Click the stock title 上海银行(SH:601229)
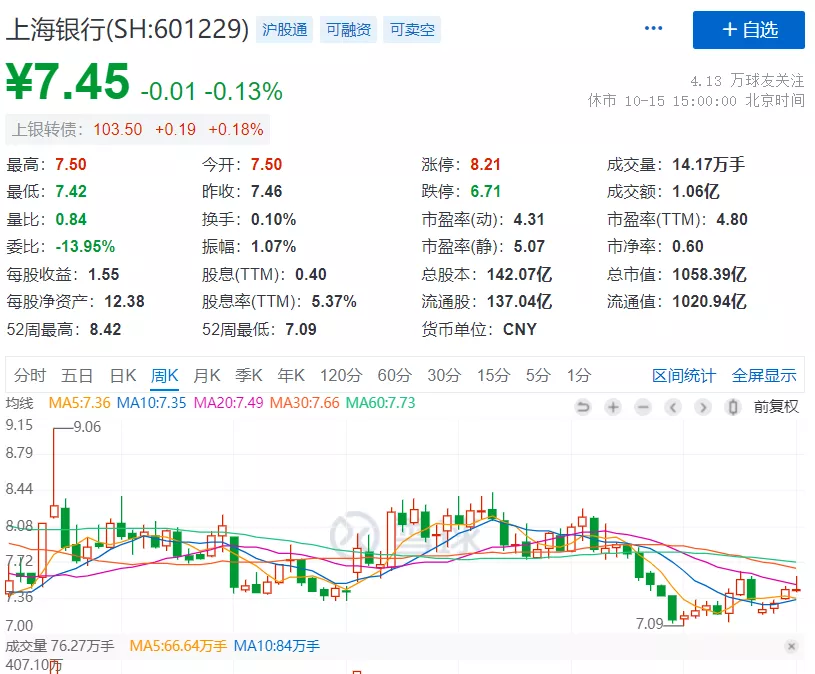 tap(128, 29)
